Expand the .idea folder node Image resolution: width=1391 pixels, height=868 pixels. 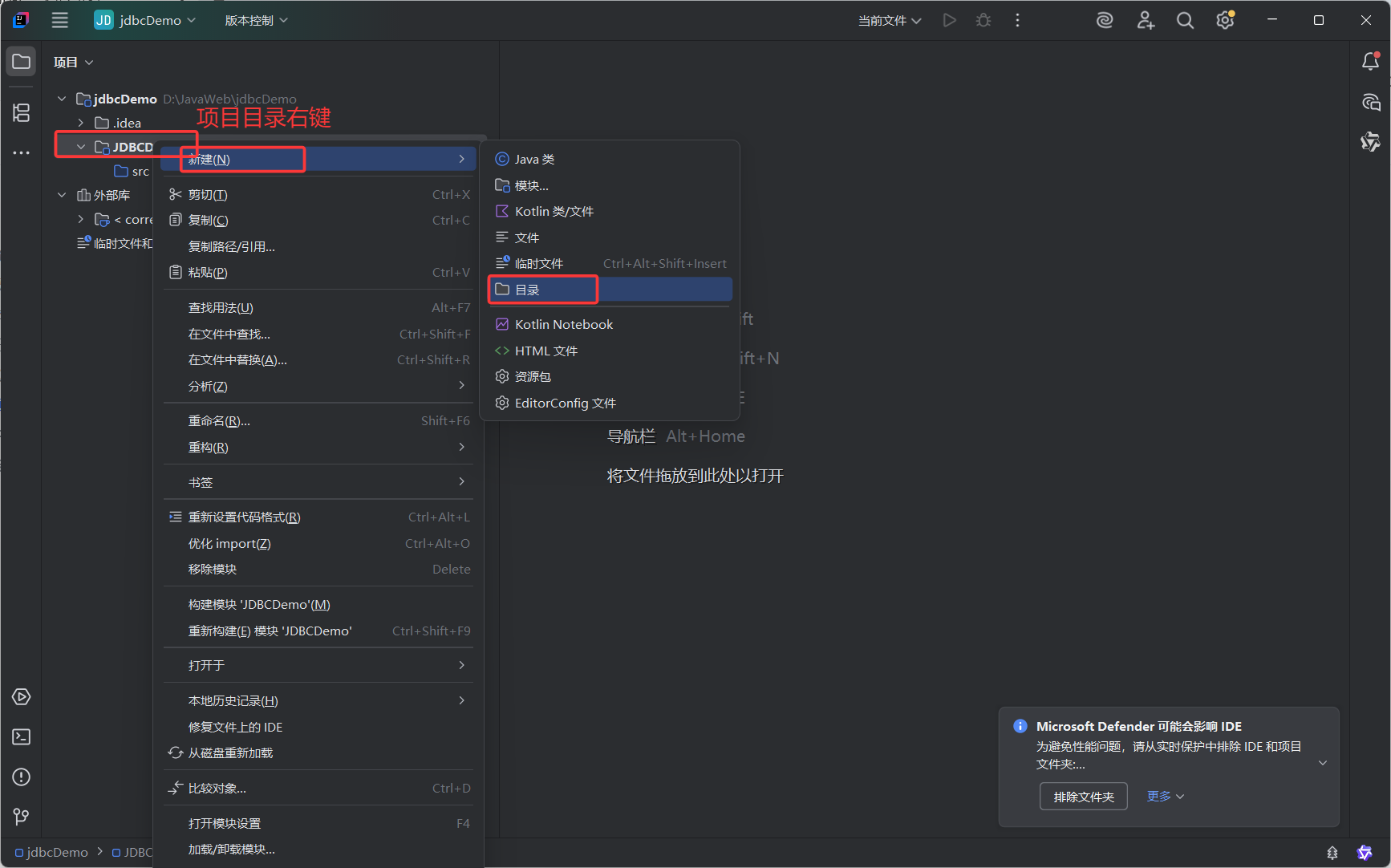click(x=81, y=123)
